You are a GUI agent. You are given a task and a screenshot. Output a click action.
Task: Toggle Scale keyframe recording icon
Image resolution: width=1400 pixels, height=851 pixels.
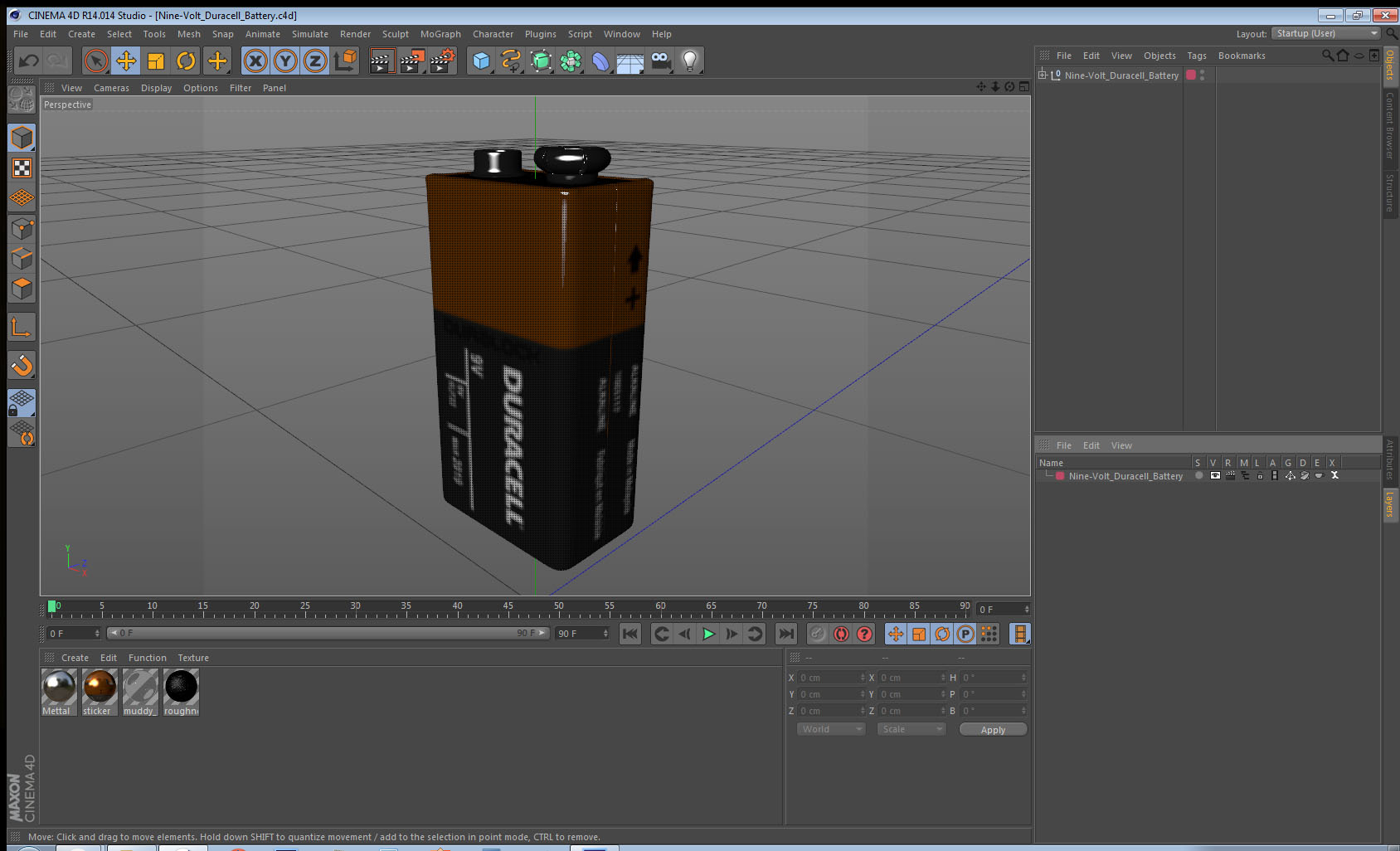pos(919,634)
